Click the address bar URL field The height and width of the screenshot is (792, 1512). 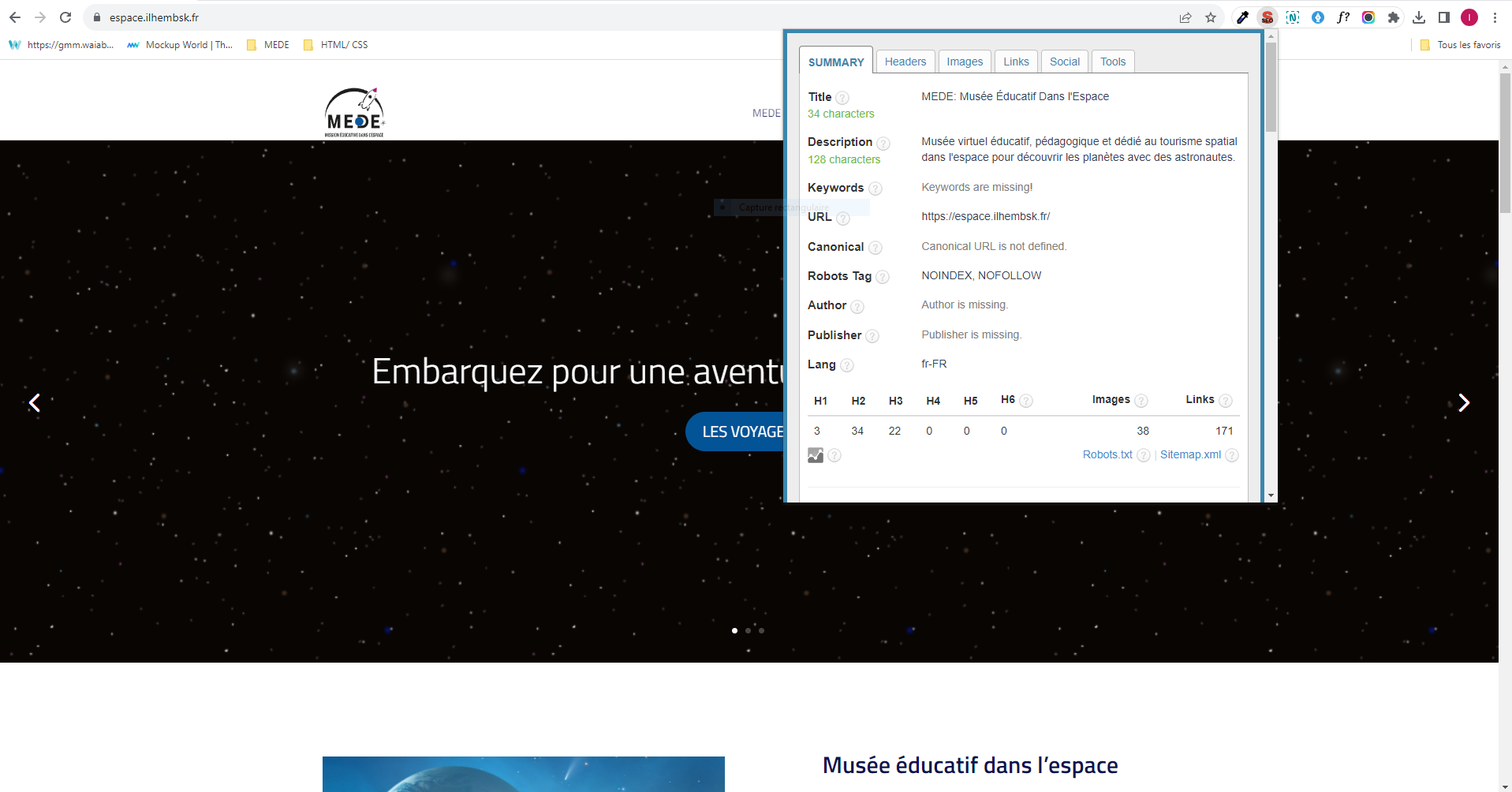[631, 17]
